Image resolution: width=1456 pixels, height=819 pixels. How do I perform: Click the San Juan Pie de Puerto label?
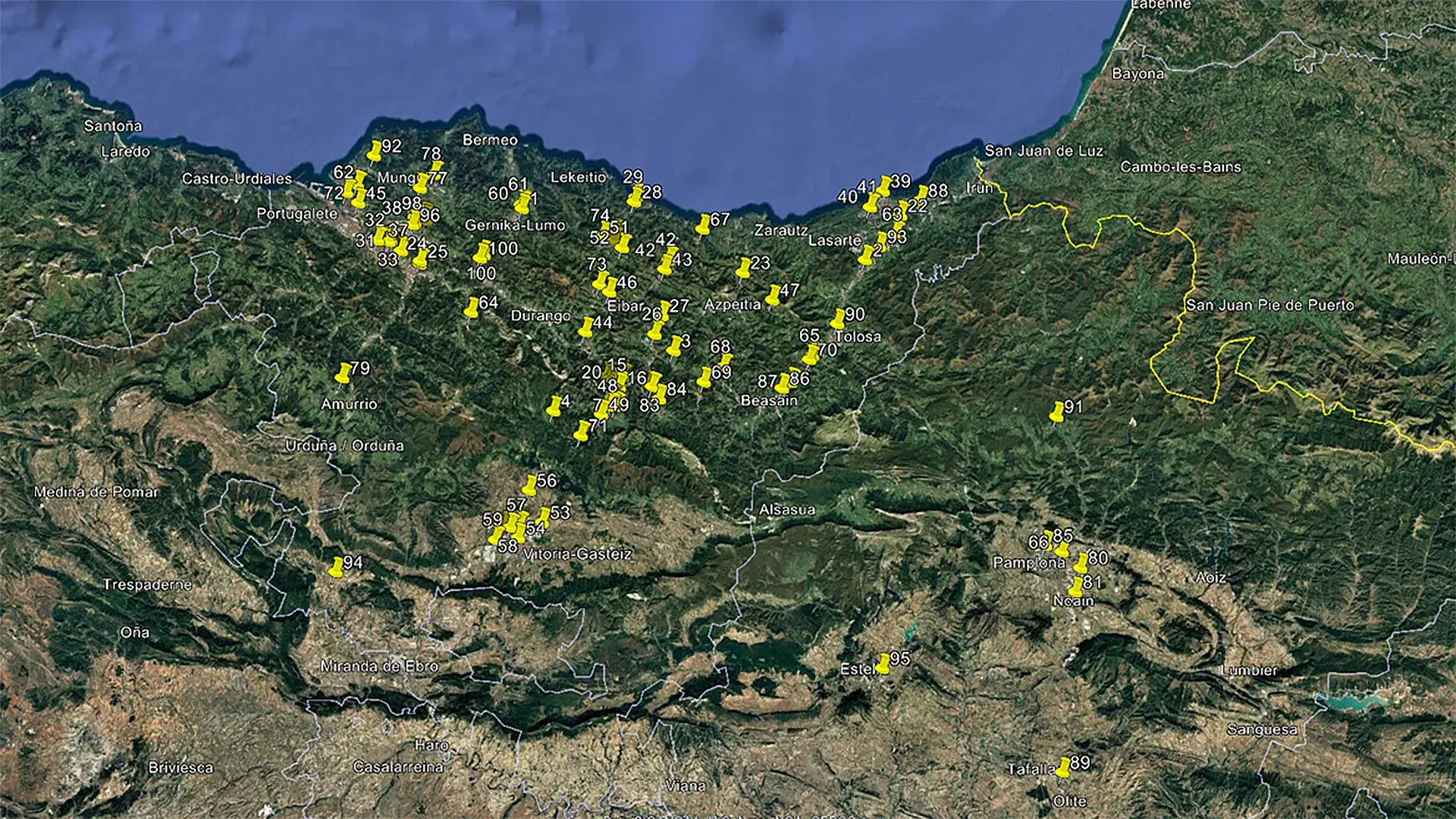(1269, 306)
